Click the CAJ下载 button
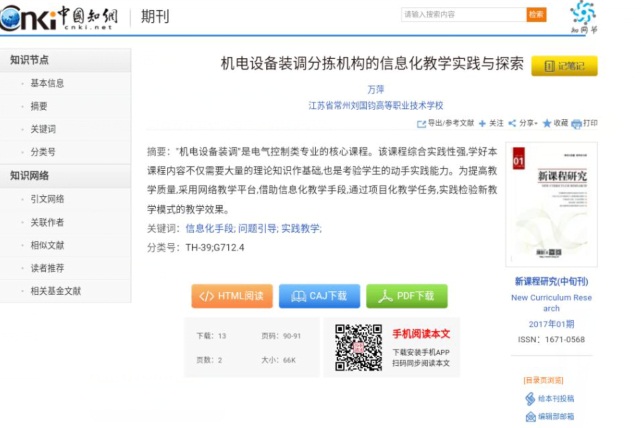 point(319,296)
